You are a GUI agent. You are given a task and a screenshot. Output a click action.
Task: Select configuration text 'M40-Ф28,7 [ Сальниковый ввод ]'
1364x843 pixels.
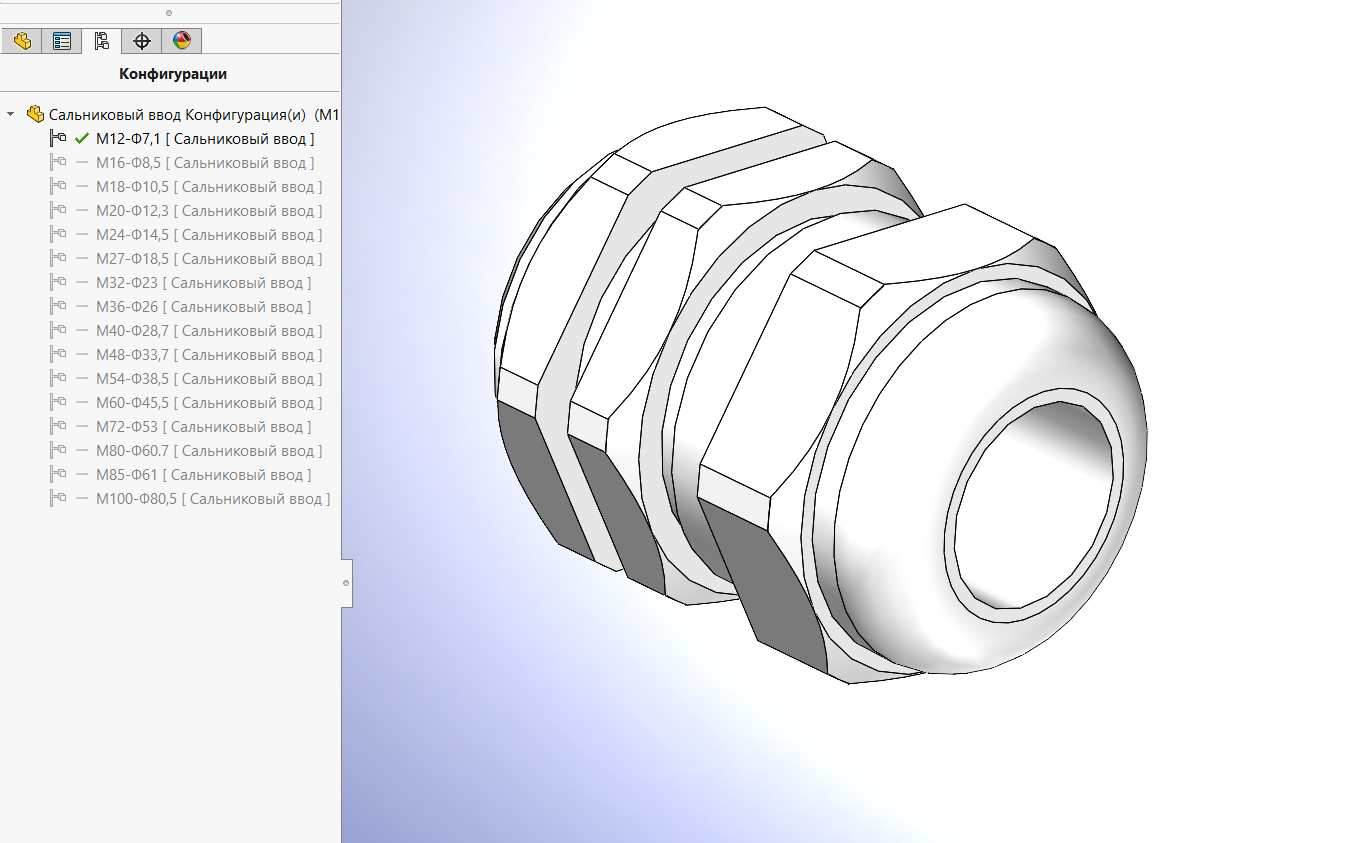tap(209, 331)
